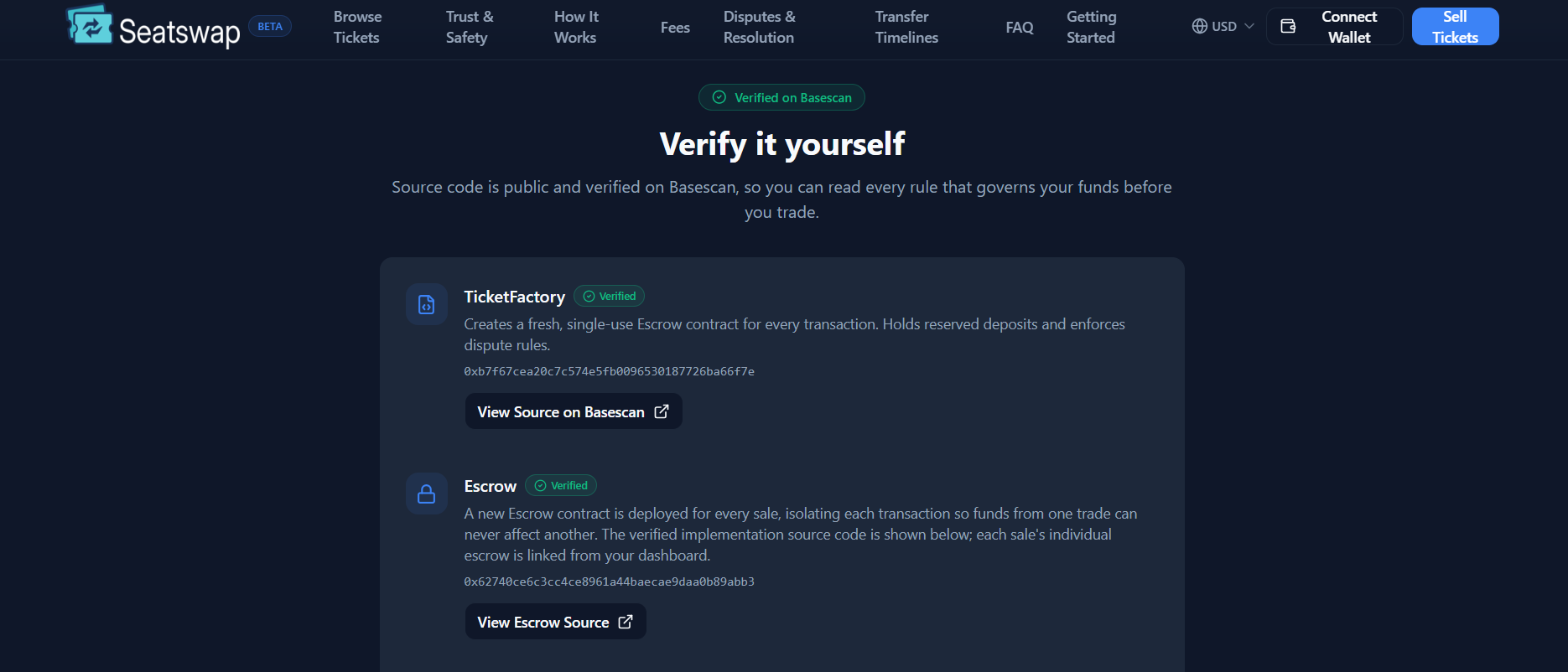Click external link icon on View Escrow Source
The width and height of the screenshot is (1568, 672).
(626, 622)
